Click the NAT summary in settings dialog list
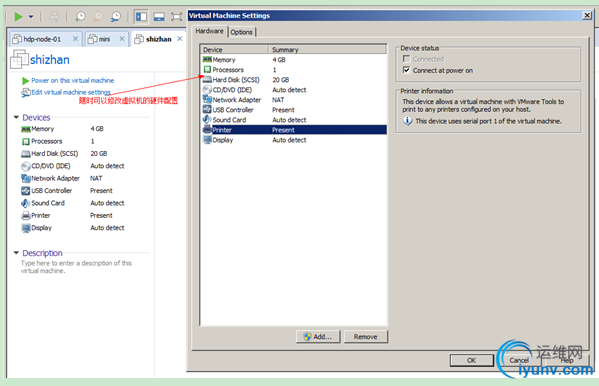 278,100
